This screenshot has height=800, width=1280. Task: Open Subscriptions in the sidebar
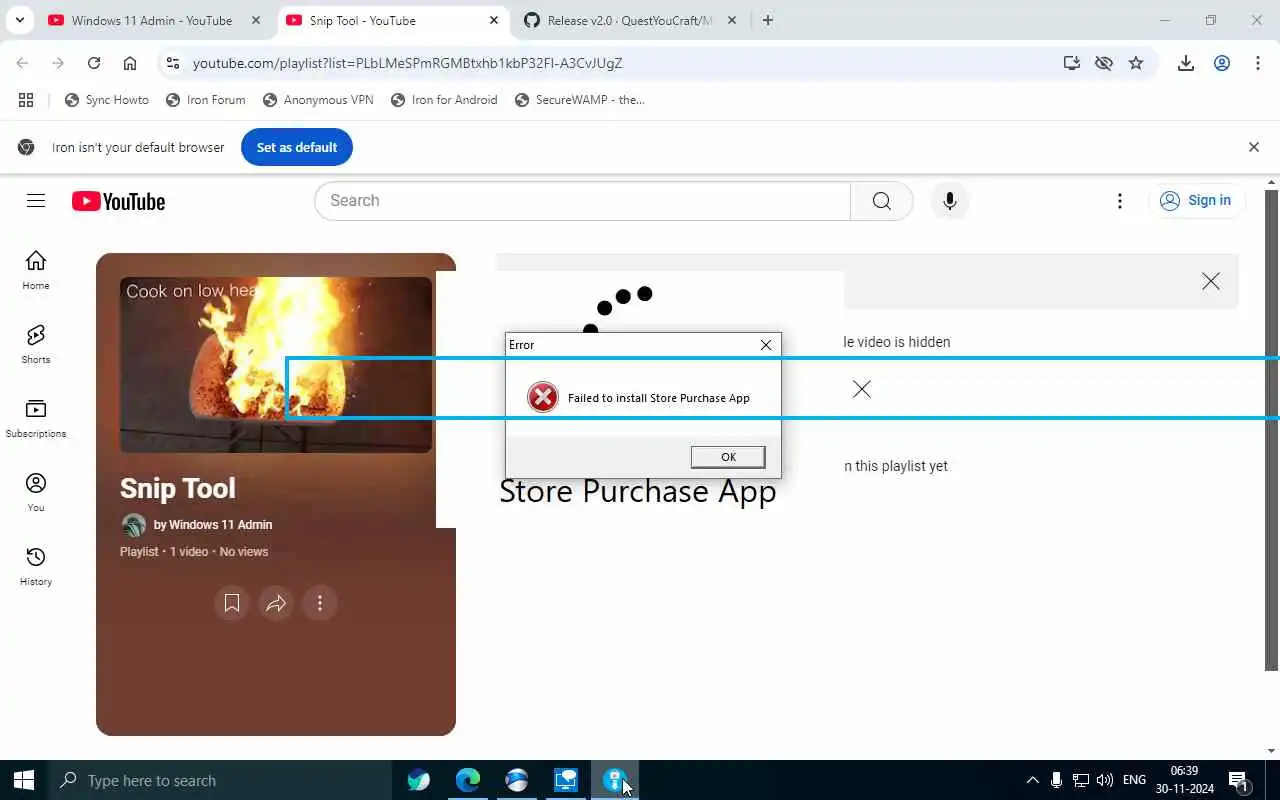[x=36, y=418]
